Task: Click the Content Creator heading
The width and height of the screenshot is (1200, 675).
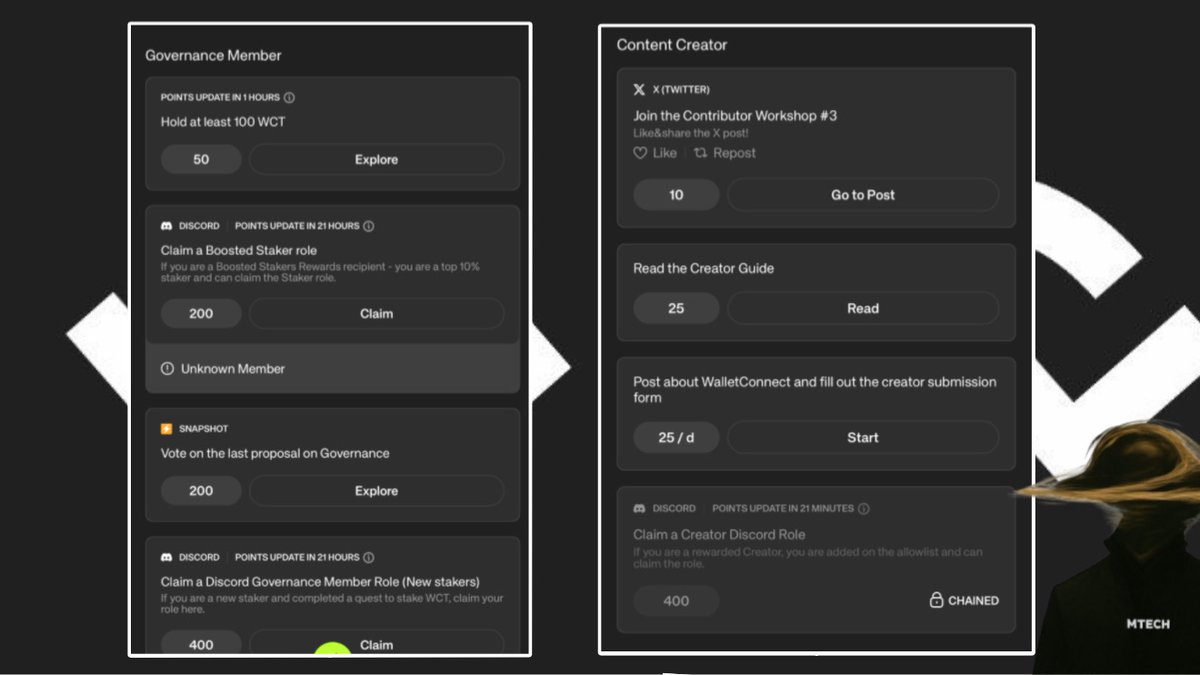Action: (672, 45)
